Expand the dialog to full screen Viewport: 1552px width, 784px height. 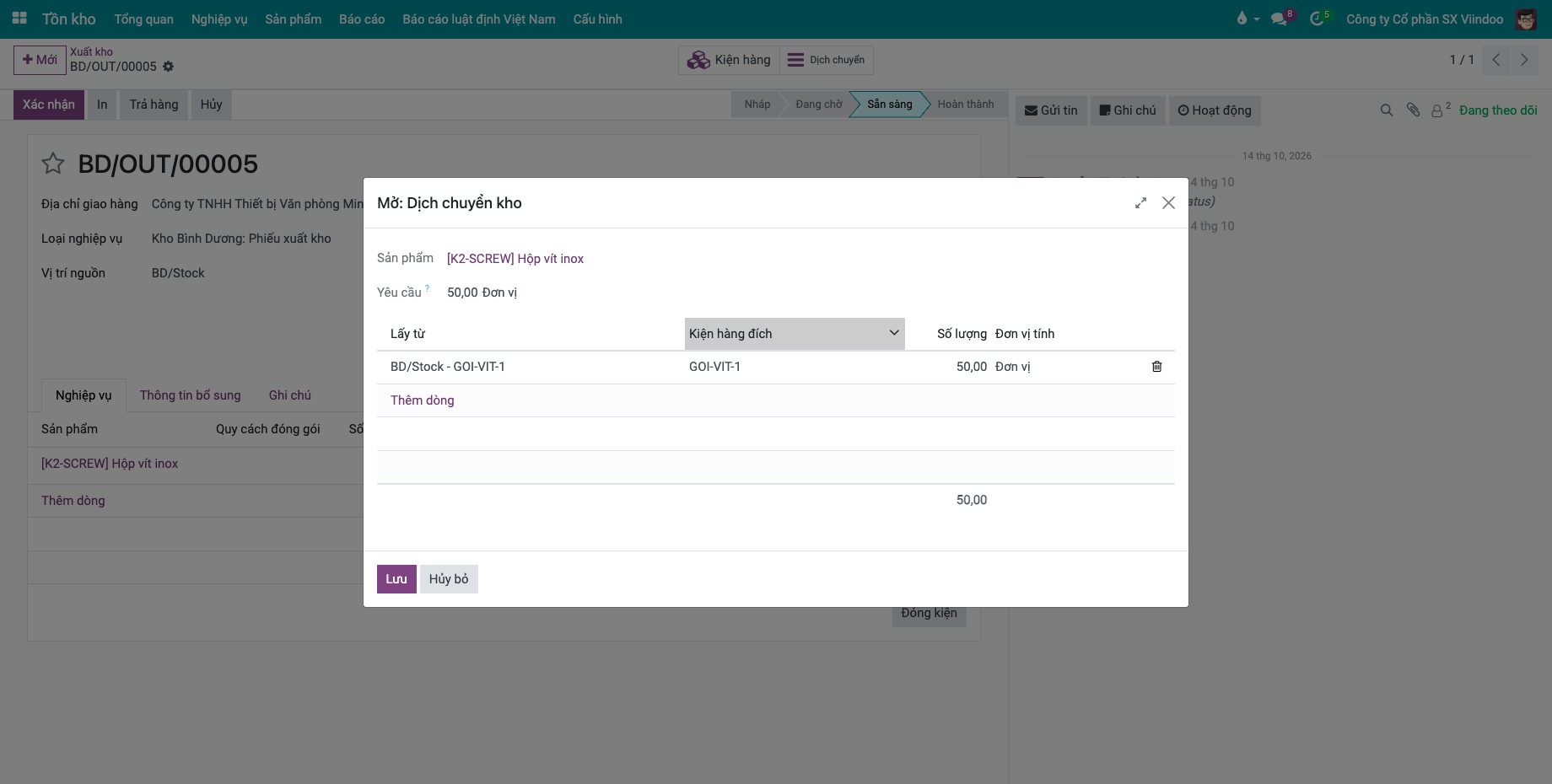(x=1140, y=203)
